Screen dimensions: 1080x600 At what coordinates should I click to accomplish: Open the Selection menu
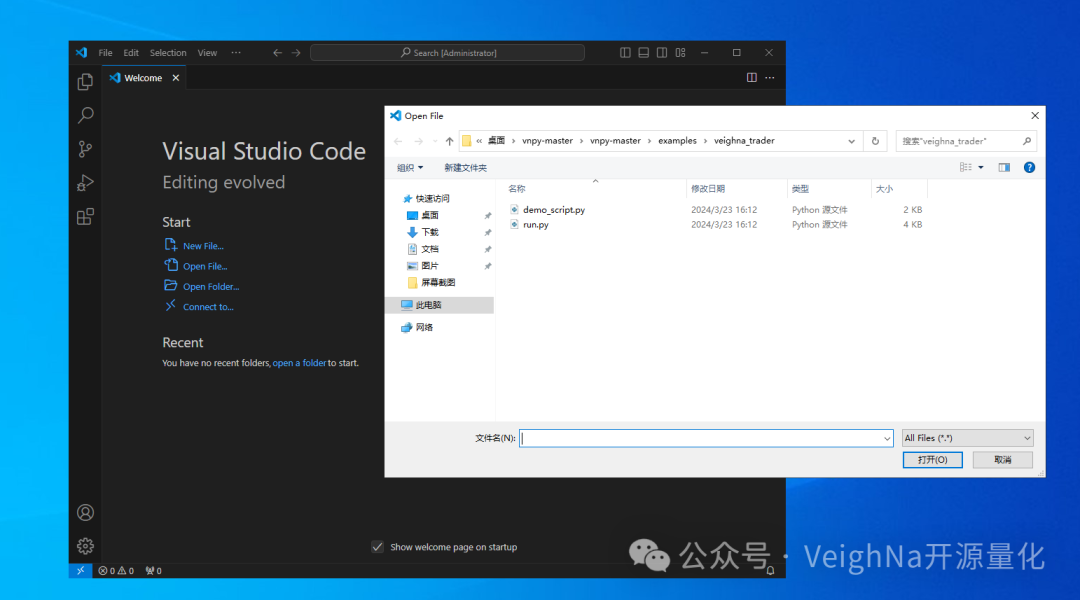point(168,53)
